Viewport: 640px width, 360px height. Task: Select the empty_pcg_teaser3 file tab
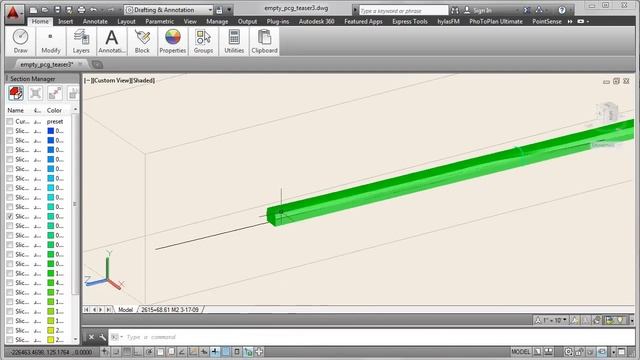[47, 64]
